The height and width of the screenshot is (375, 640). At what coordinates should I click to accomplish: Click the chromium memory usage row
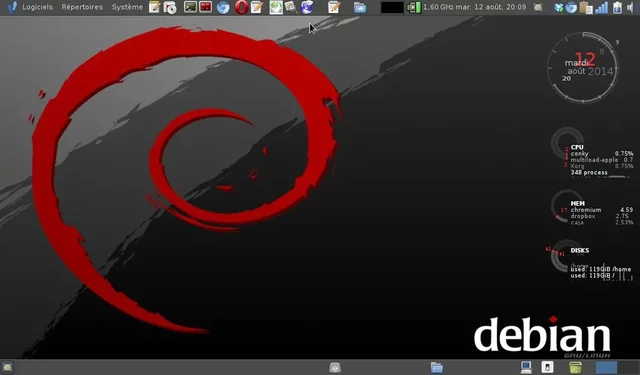click(x=602, y=210)
